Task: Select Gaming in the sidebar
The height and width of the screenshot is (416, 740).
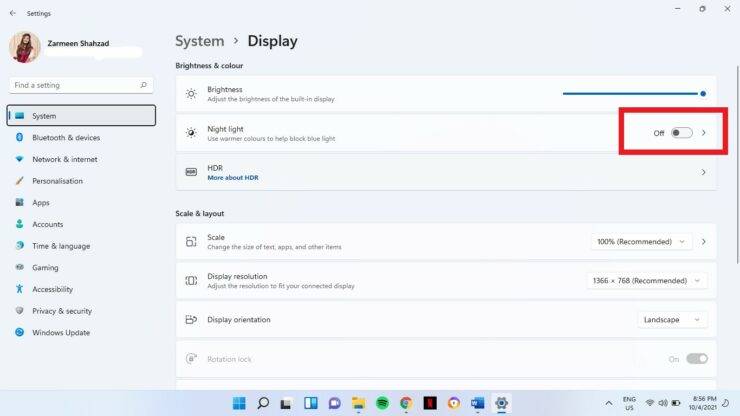Action: [45, 268]
